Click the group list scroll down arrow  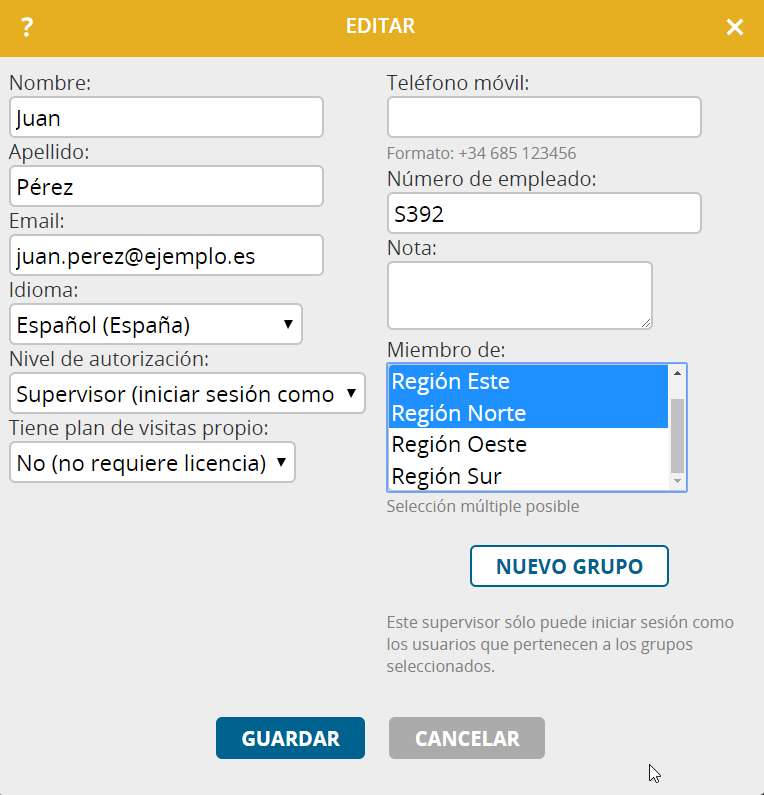point(677,481)
